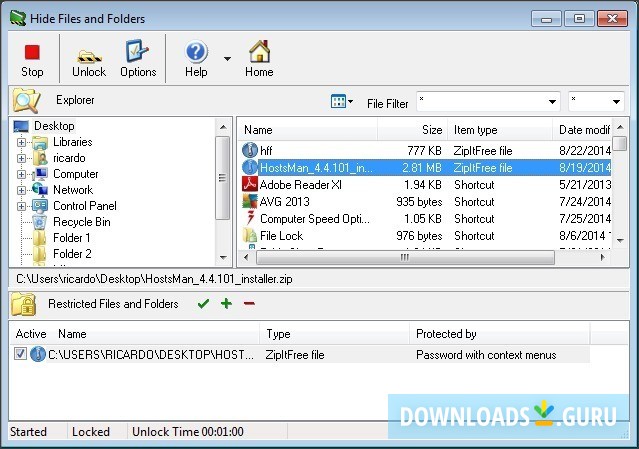Click the Protected by column header
Screen dimensions: 639x449
(x=500, y=334)
